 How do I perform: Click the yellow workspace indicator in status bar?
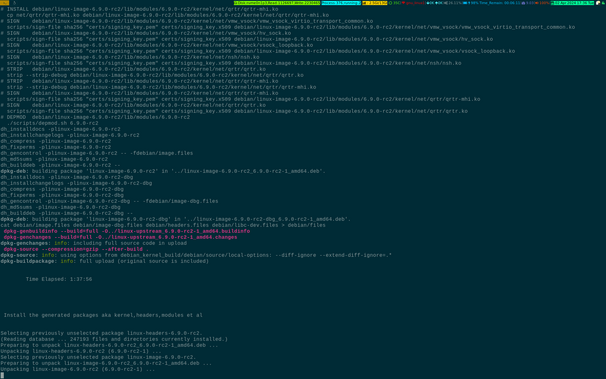click(4, 3)
